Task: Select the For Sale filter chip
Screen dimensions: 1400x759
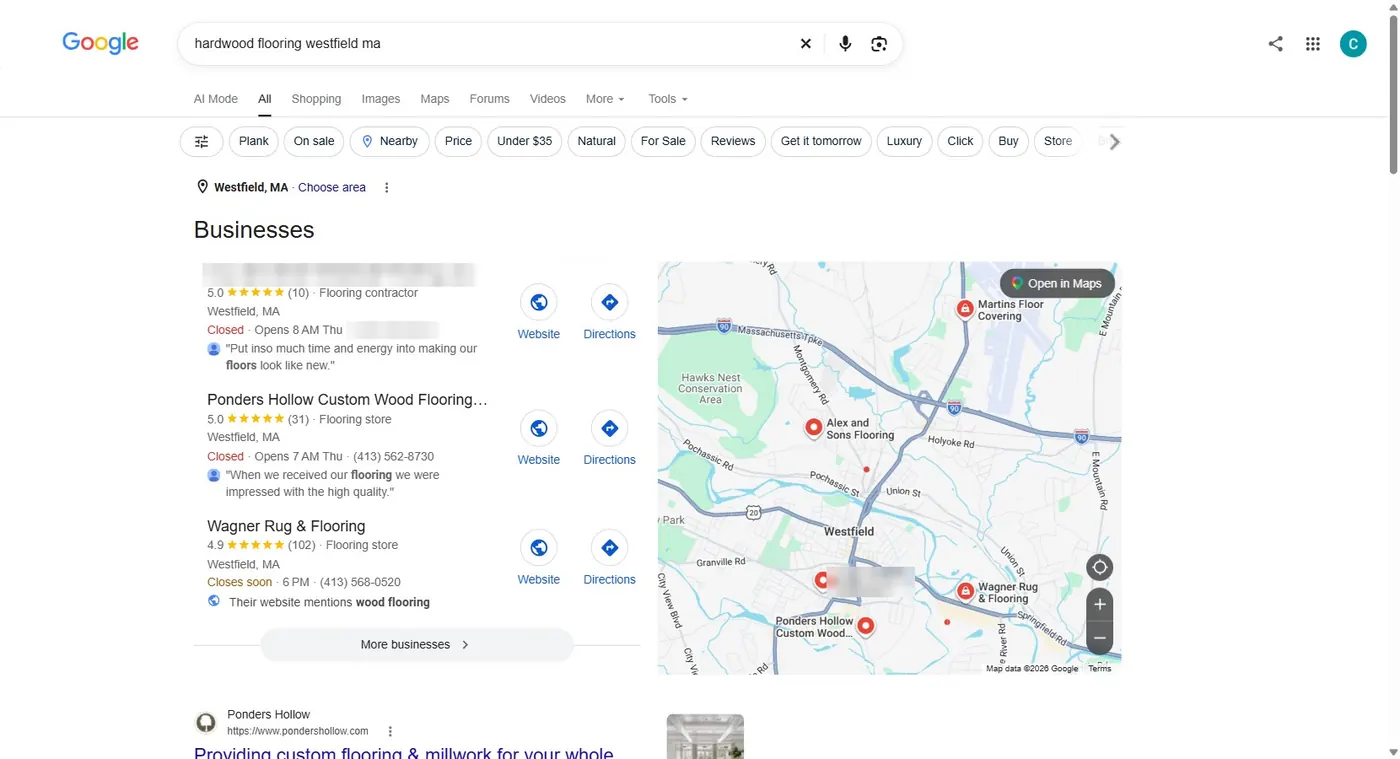Action: 663,141
